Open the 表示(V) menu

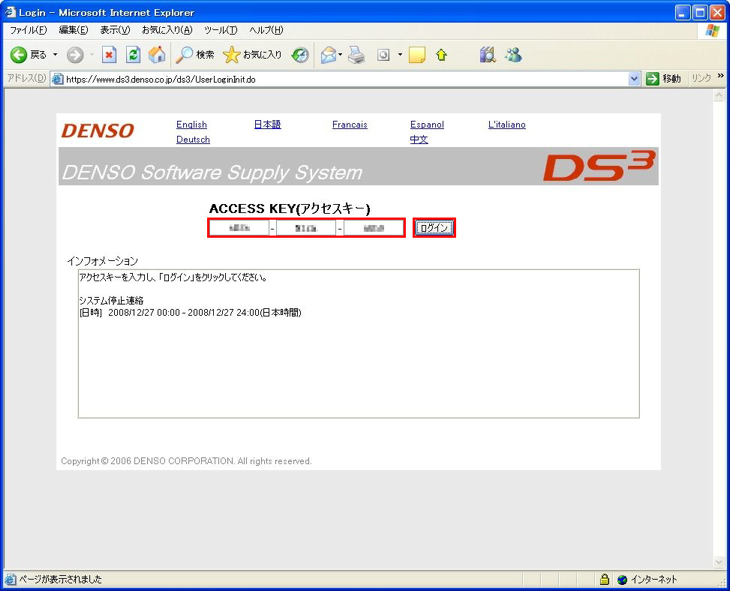115,30
